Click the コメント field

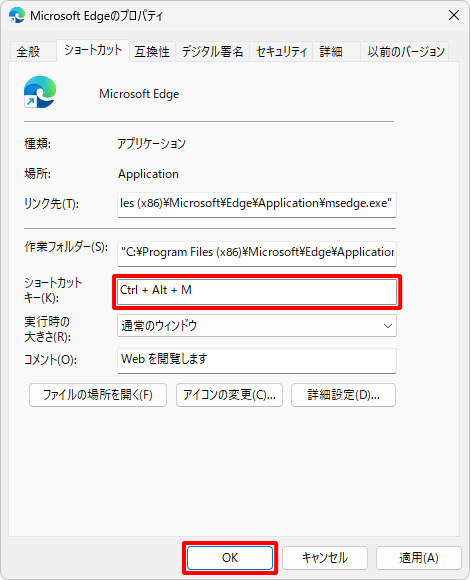[257, 360]
